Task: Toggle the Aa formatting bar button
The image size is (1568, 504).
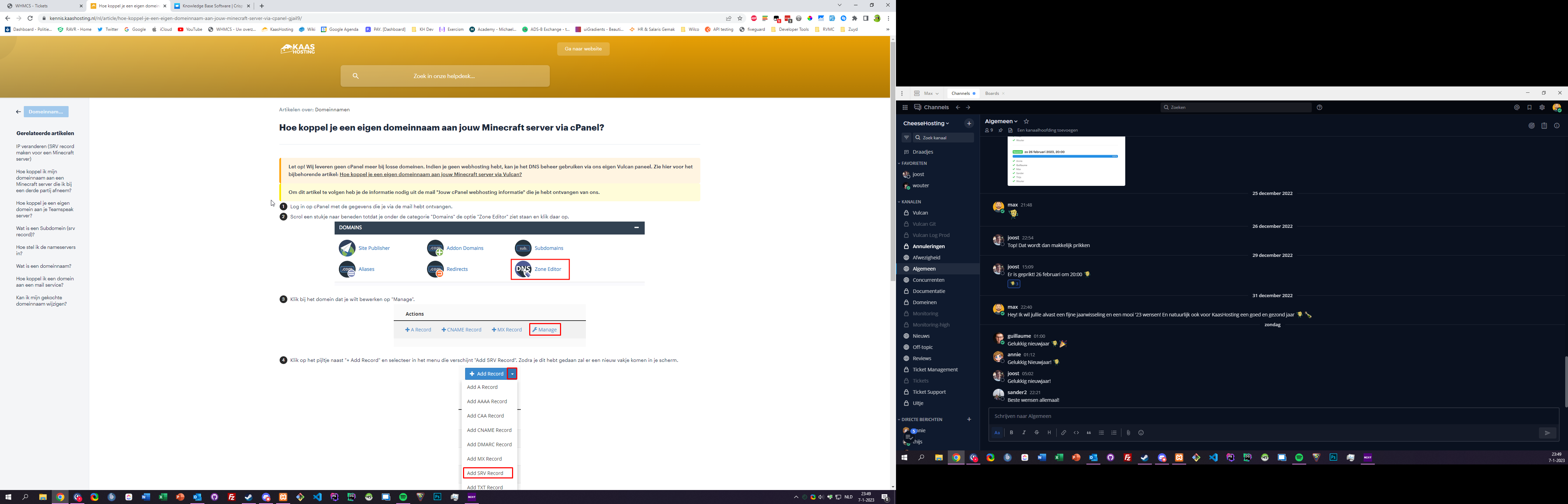Action: (x=997, y=433)
